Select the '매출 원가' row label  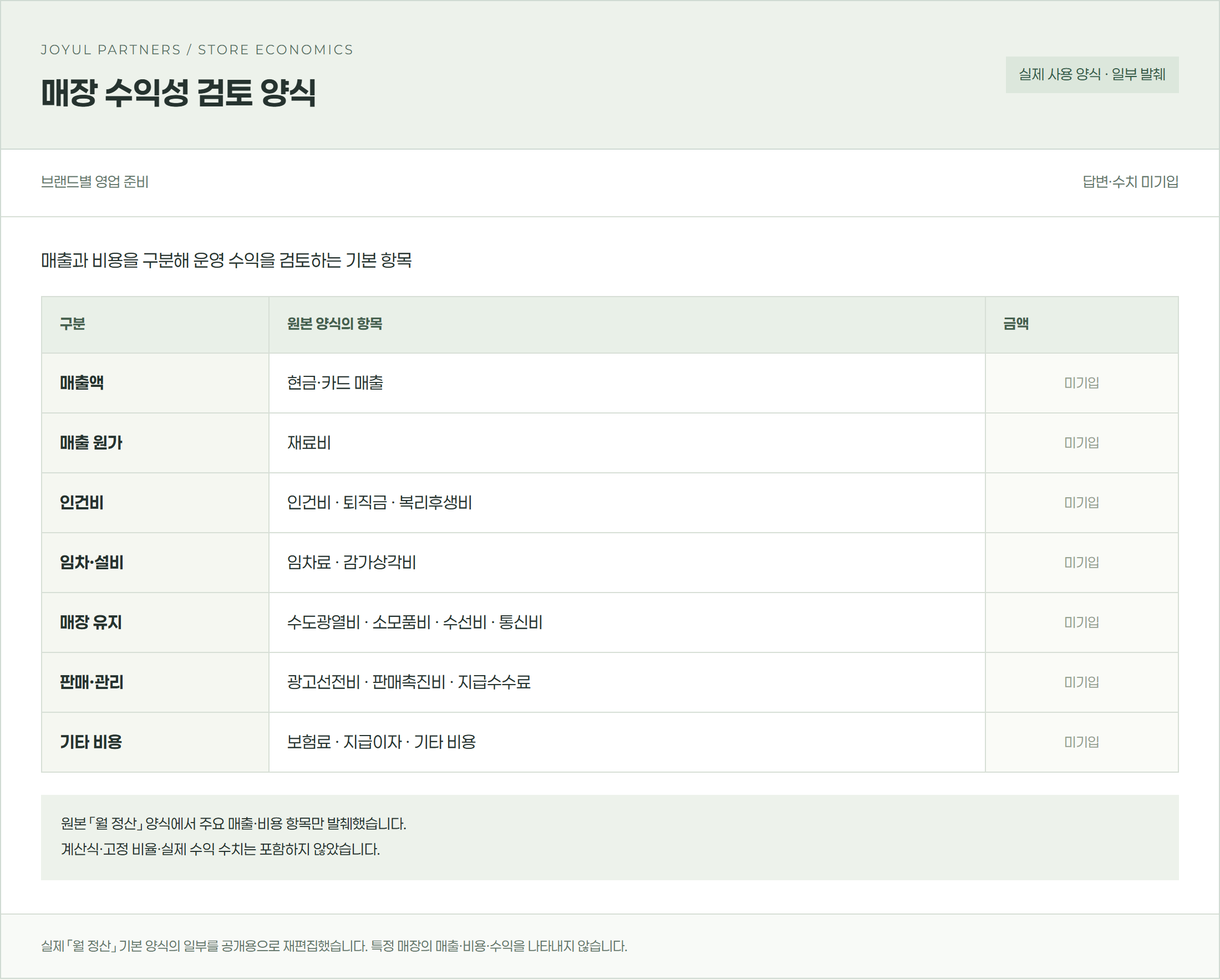(90, 443)
